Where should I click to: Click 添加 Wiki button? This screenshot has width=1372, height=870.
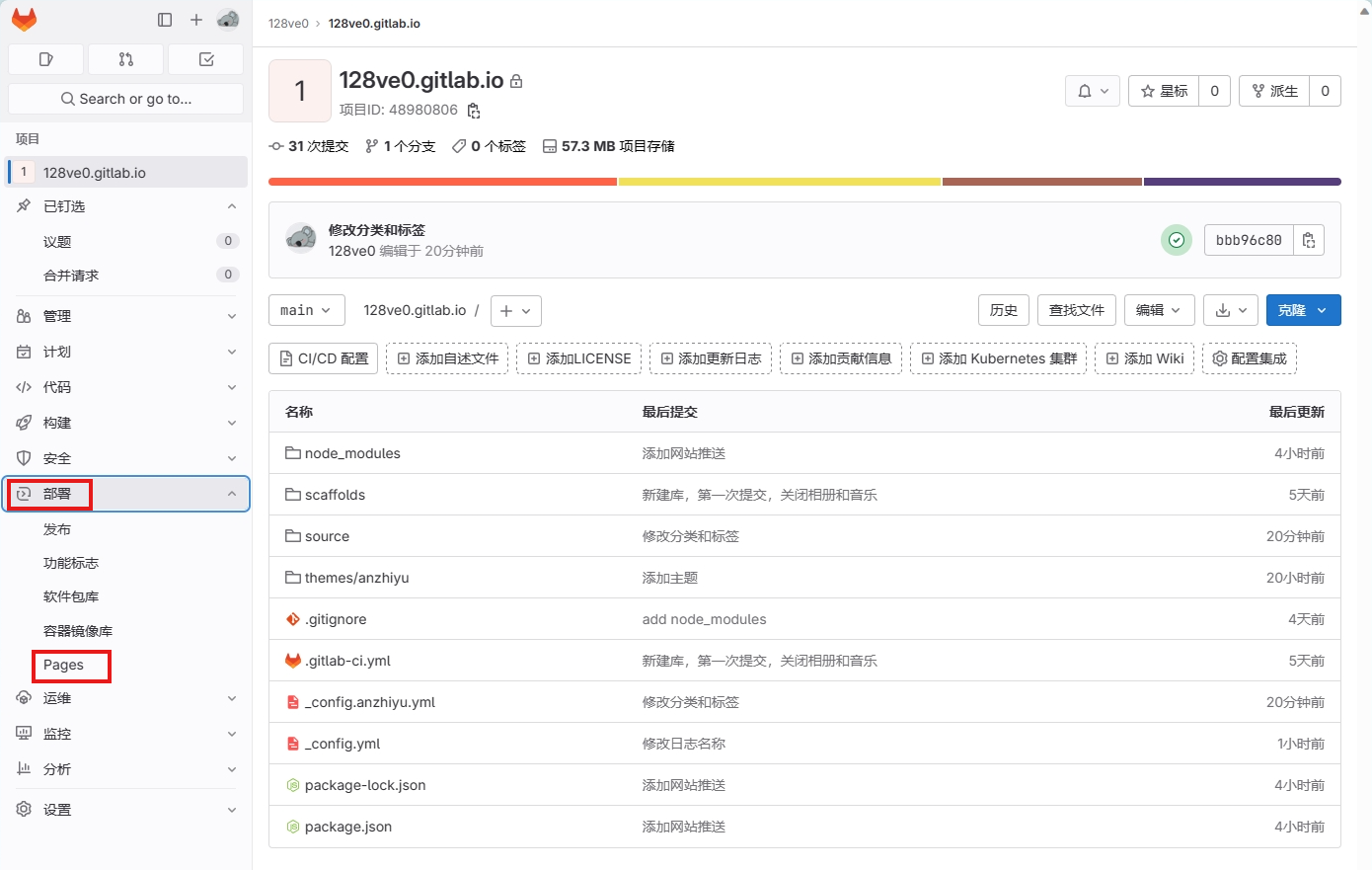pyautogui.click(x=1144, y=358)
